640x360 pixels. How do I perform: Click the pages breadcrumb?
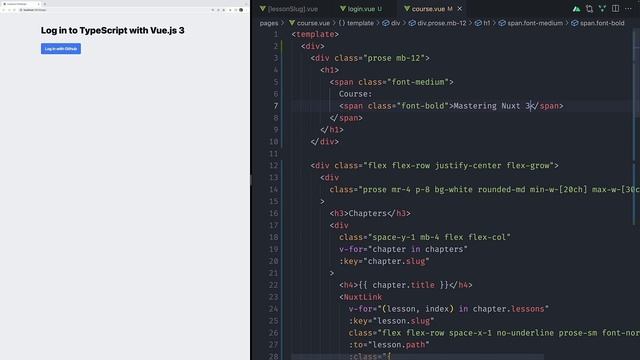[269, 23]
